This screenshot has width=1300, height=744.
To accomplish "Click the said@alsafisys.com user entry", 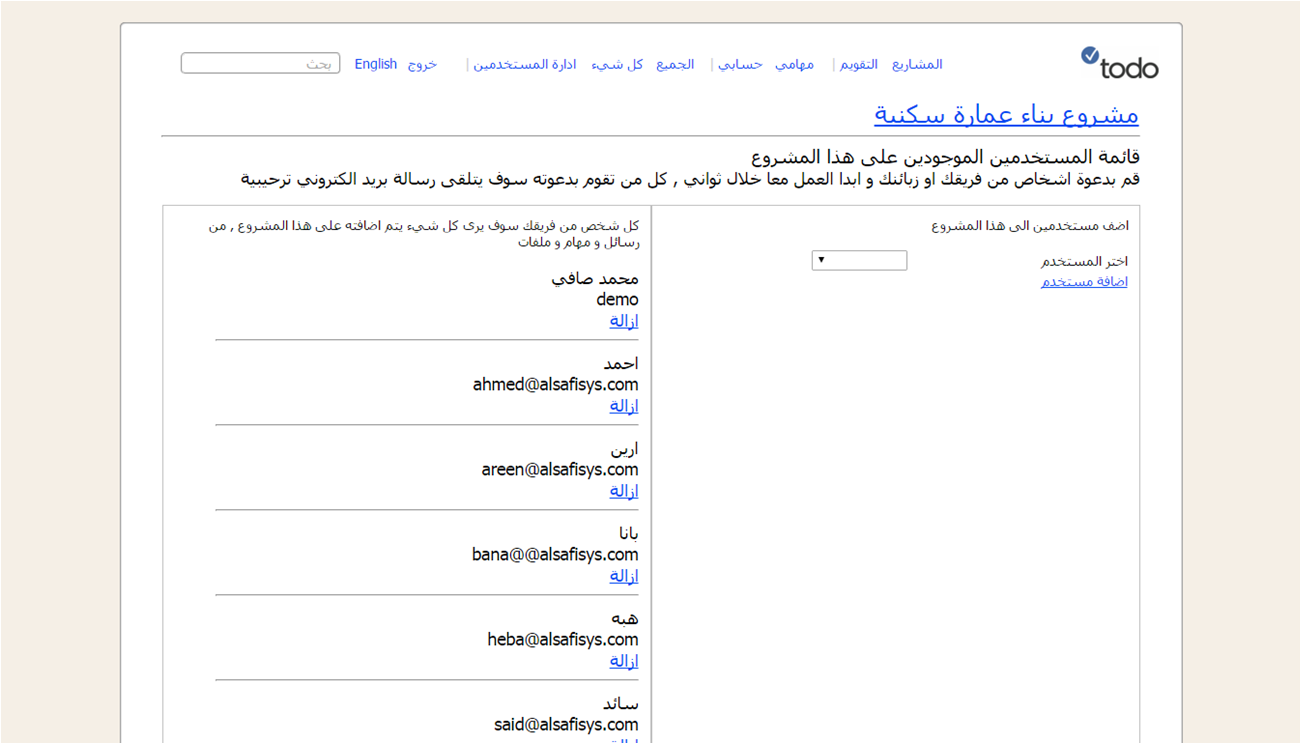I will click(x=566, y=724).
